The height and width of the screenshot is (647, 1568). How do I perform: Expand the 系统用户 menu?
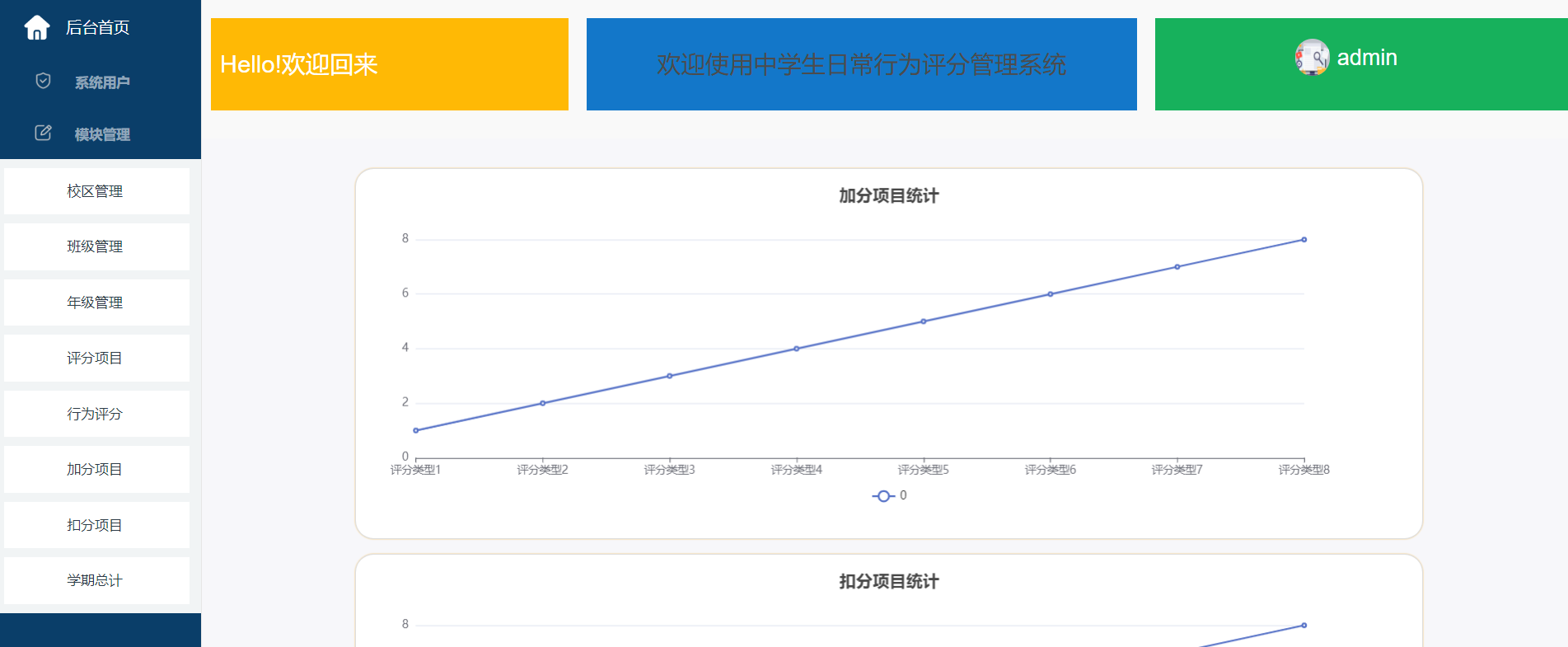(x=101, y=82)
